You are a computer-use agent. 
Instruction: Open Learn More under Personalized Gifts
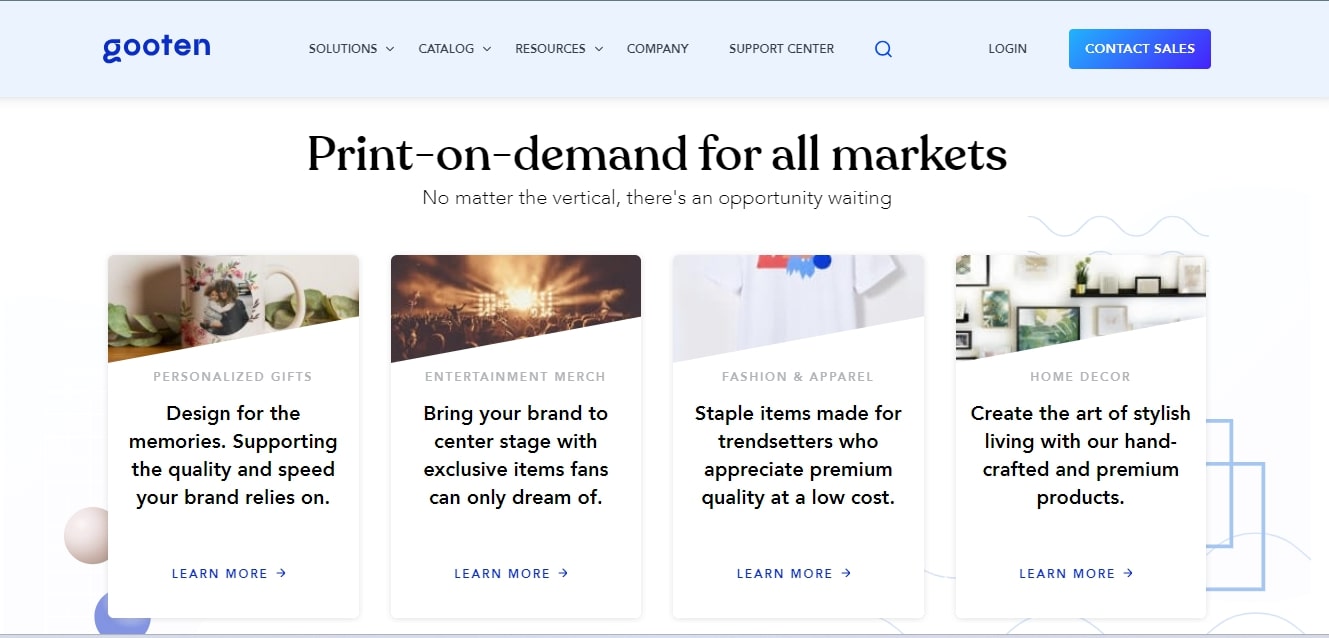click(x=229, y=574)
